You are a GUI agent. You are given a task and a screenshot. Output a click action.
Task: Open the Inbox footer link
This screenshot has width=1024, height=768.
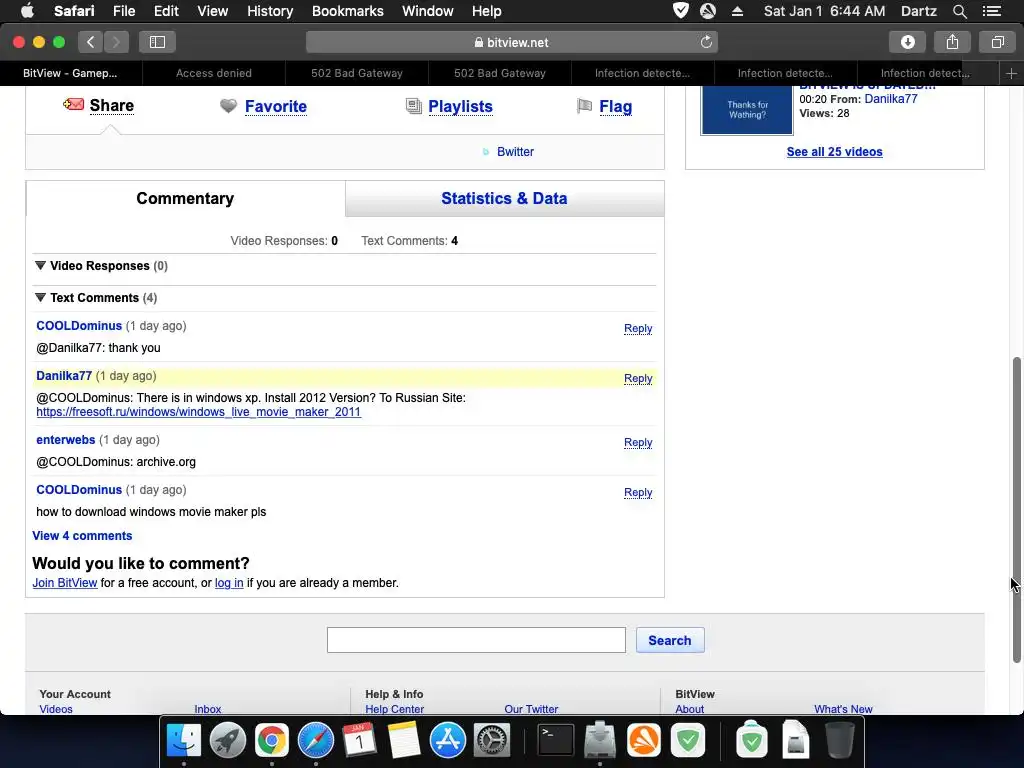click(x=208, y=709)
